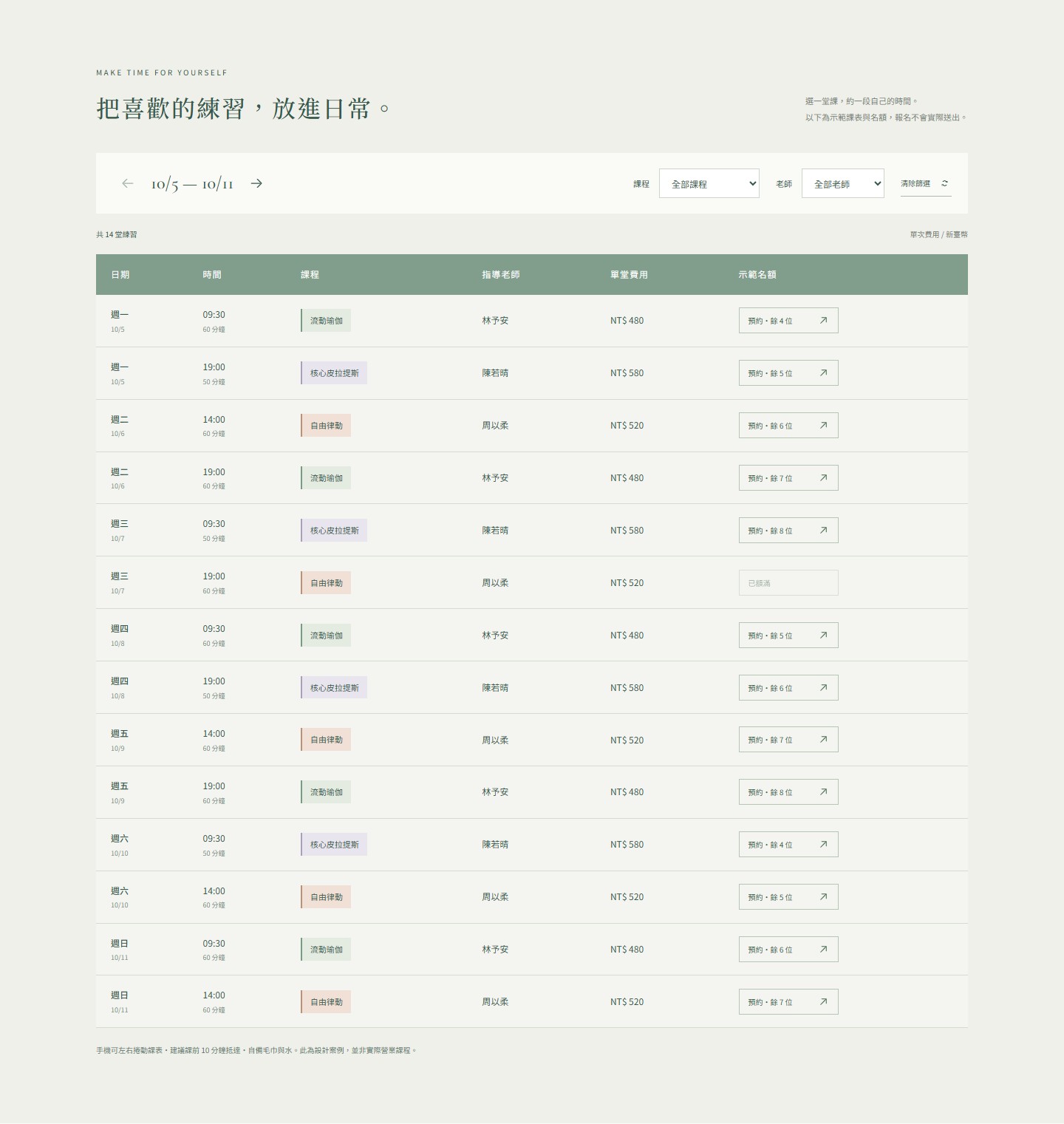Click 核心皮拉提斯 tag in Monday 19:00 row

point(334,373)
